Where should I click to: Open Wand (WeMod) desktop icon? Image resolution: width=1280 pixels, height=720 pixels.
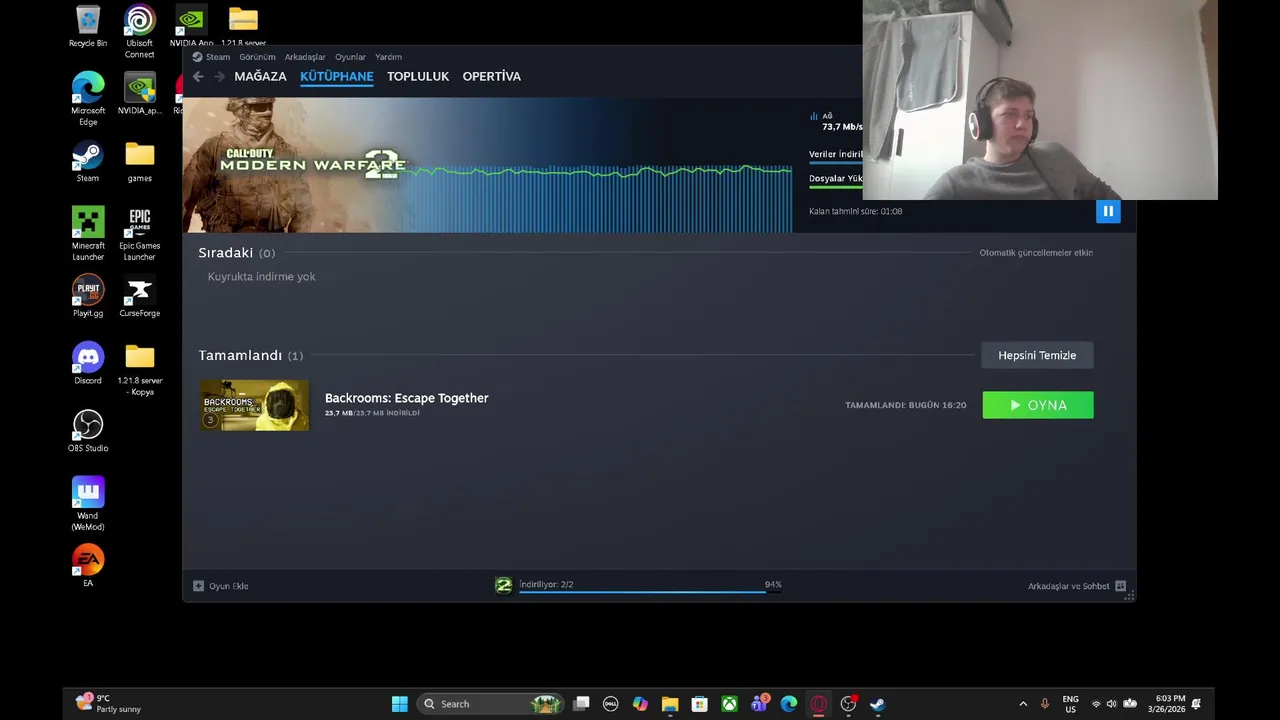click(88, 504)
